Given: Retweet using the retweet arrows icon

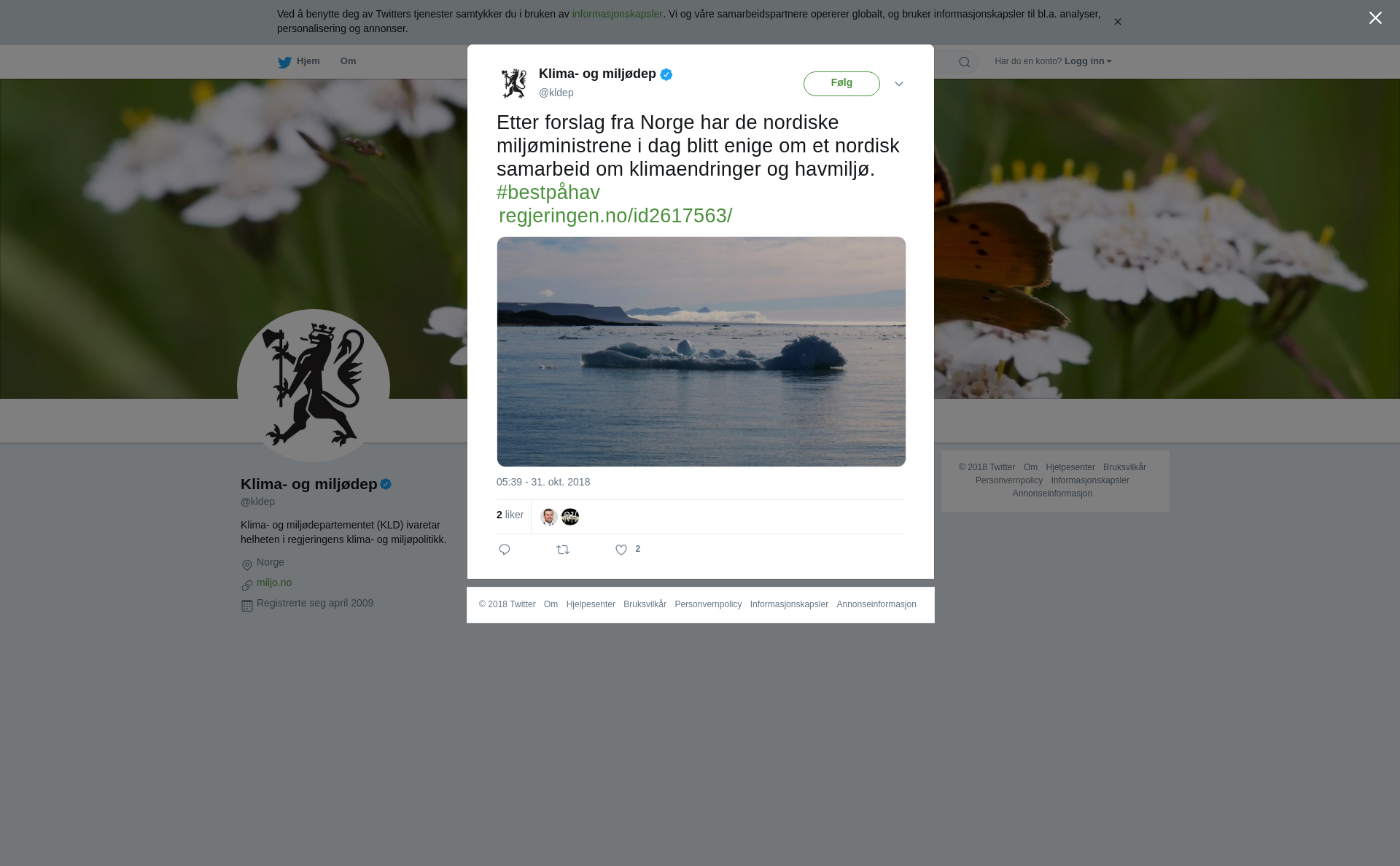Looking at the screenshot, I should tap(563, 550).
